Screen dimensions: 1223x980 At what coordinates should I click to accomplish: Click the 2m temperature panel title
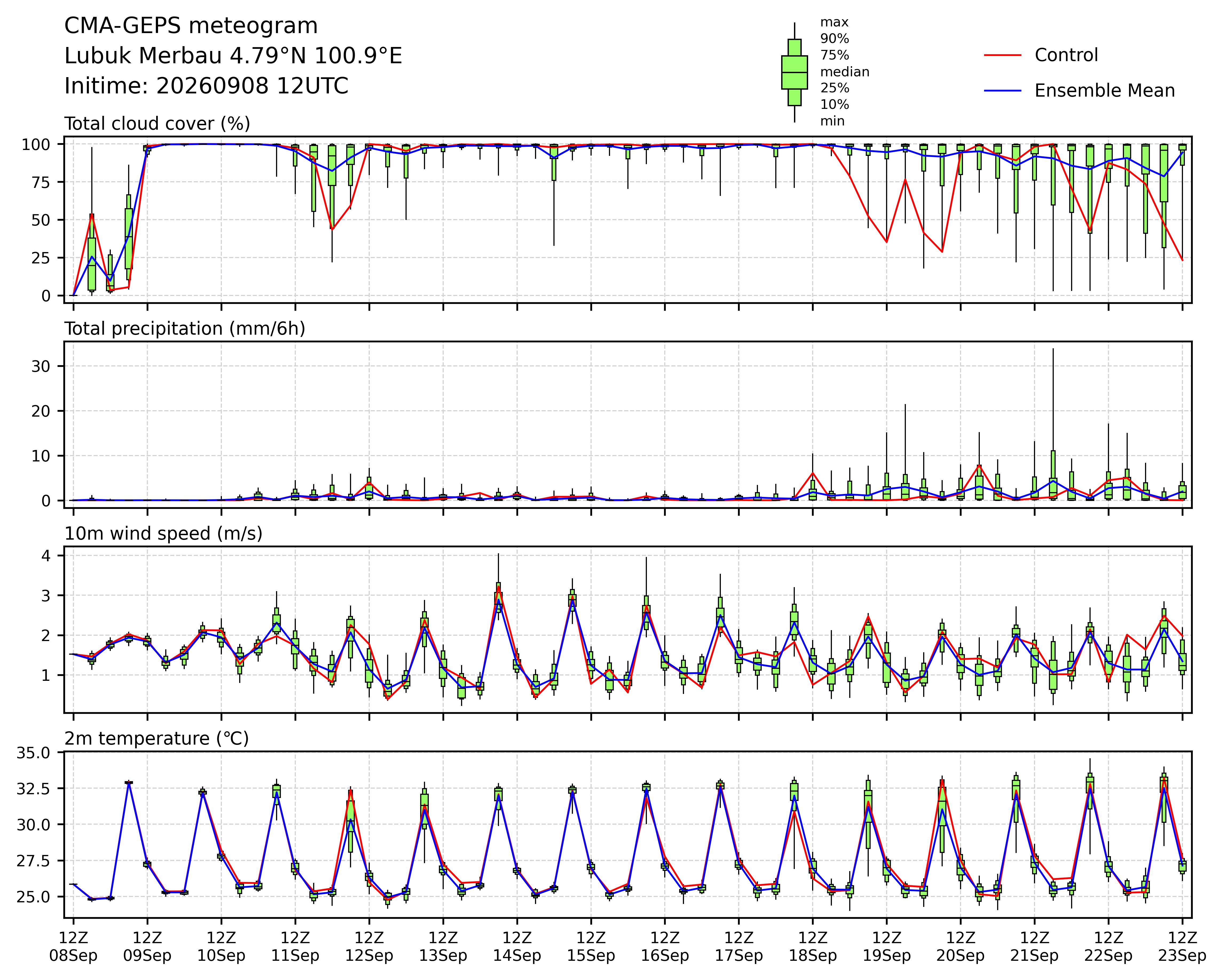156,738
